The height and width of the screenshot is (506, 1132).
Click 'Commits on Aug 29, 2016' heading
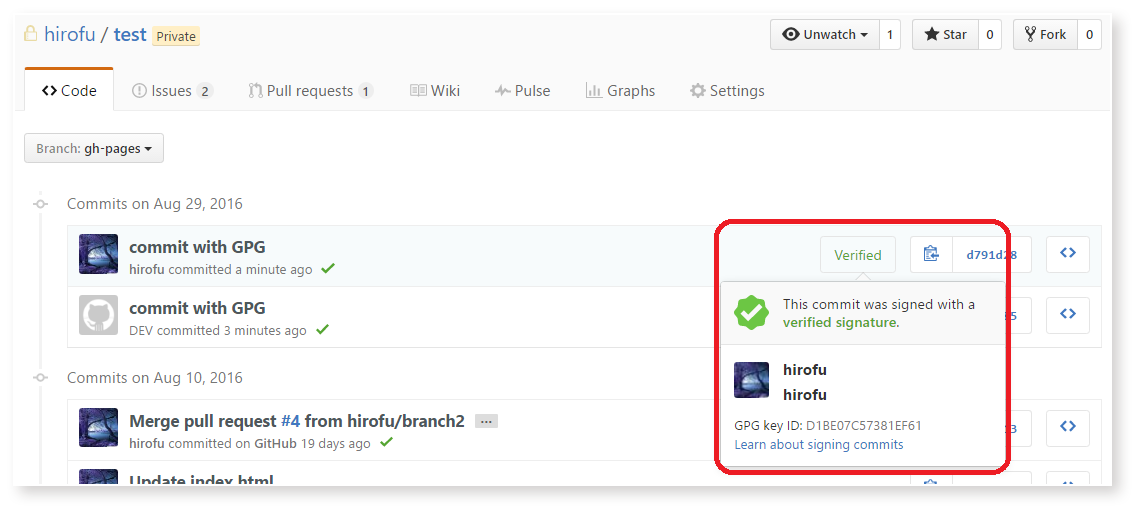click(x=155, y=204)
